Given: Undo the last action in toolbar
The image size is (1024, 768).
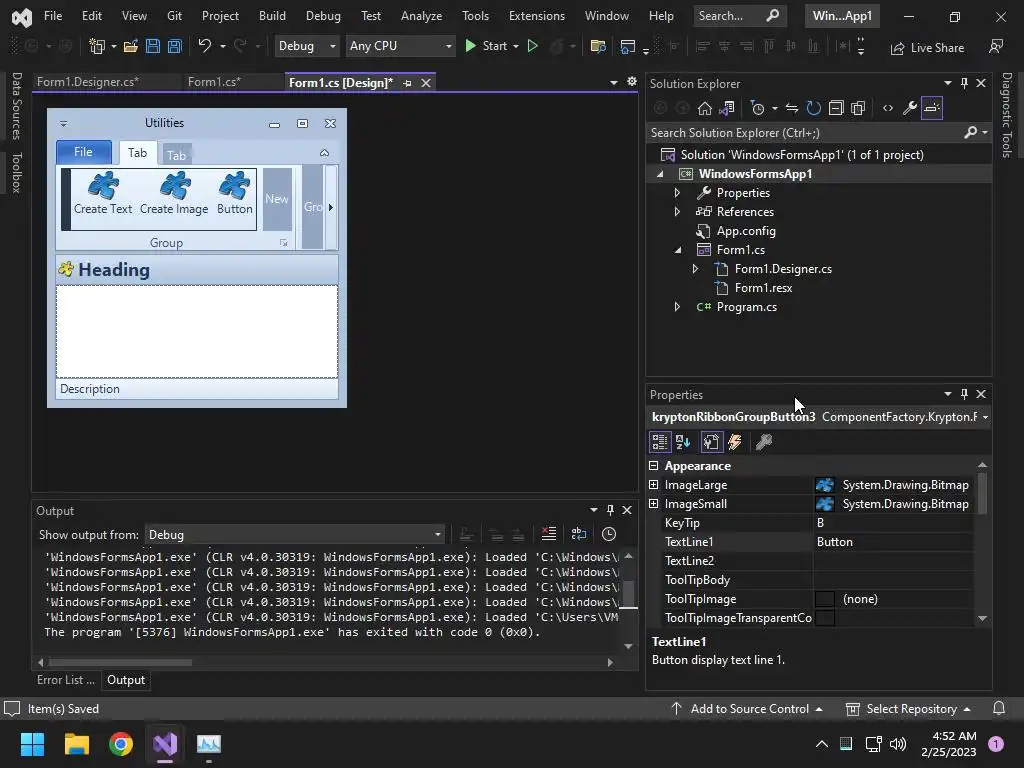Looking at the screenshot, I should point(204,46).
